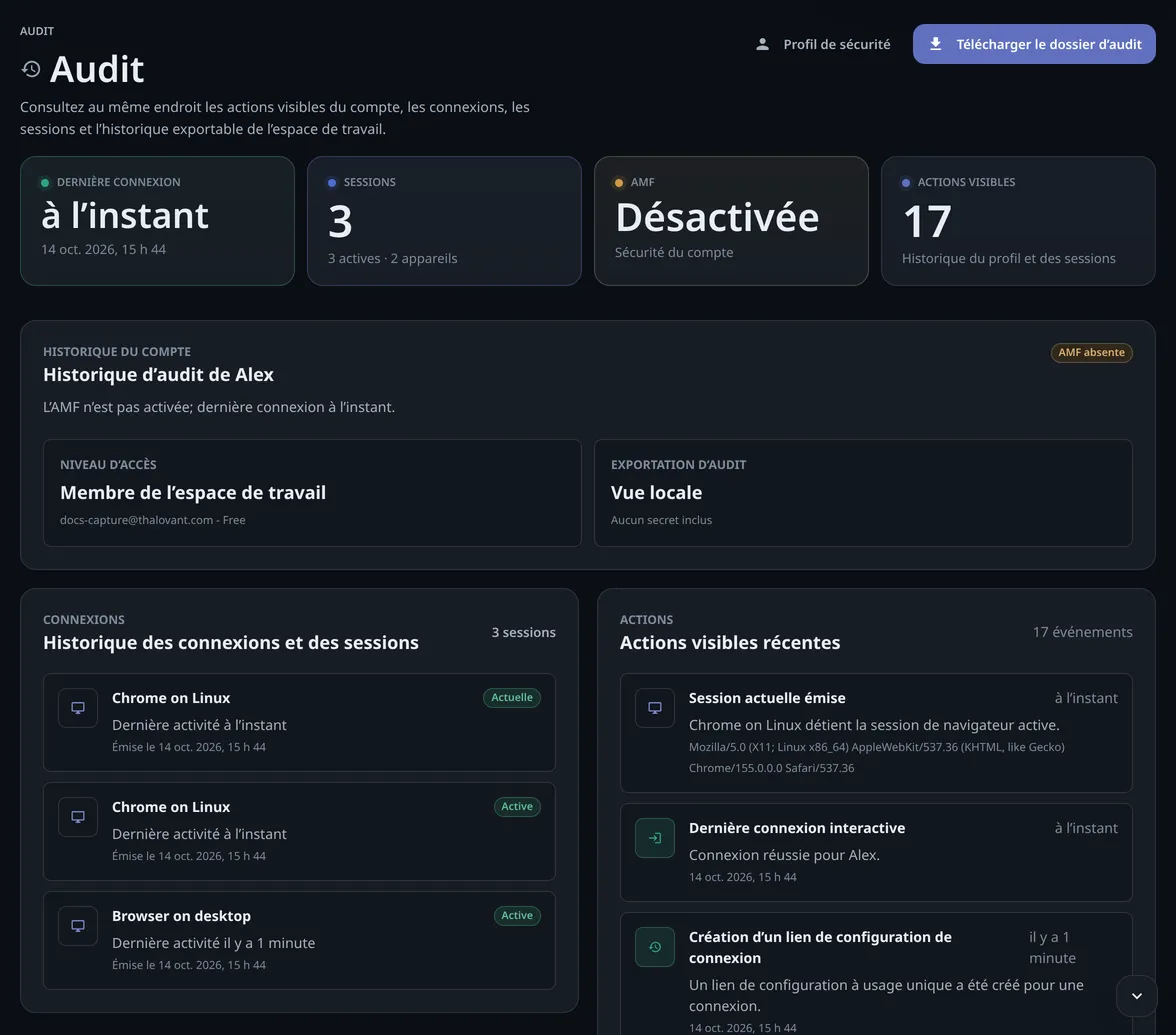The height and width of the screenshot is (1035, 1176).
Task: Click monitor icon of Browser on desktop session
Action: pos(78,926)
